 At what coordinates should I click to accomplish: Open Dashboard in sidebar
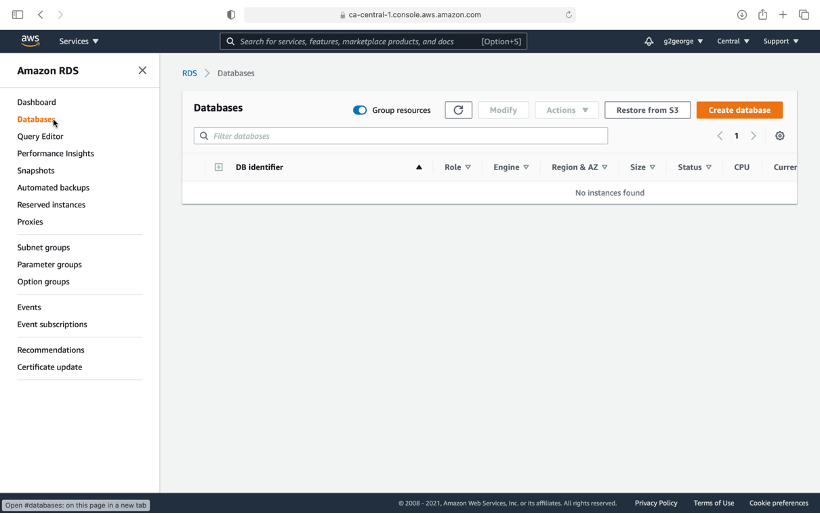(x=37, y=102)
